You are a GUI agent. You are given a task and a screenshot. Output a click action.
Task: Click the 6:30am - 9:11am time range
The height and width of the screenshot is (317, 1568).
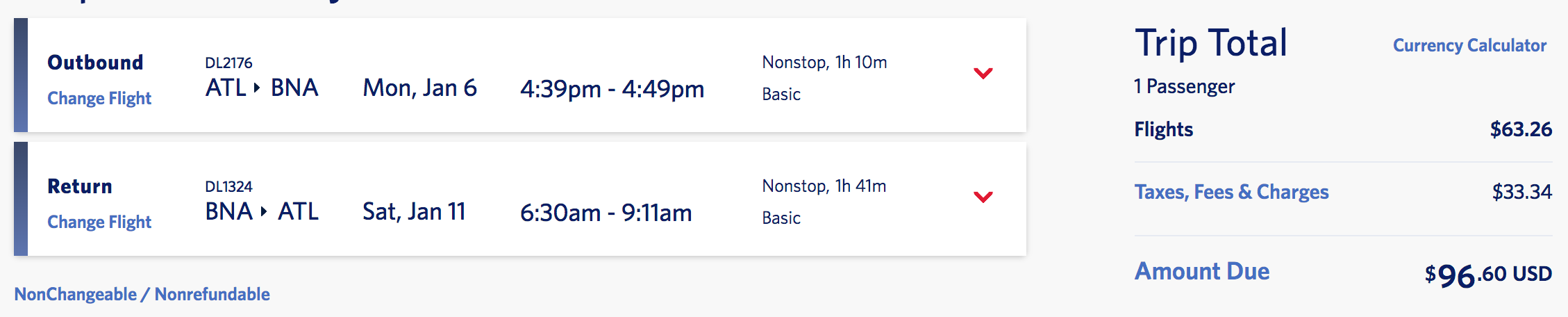click(x=606, y=213)
